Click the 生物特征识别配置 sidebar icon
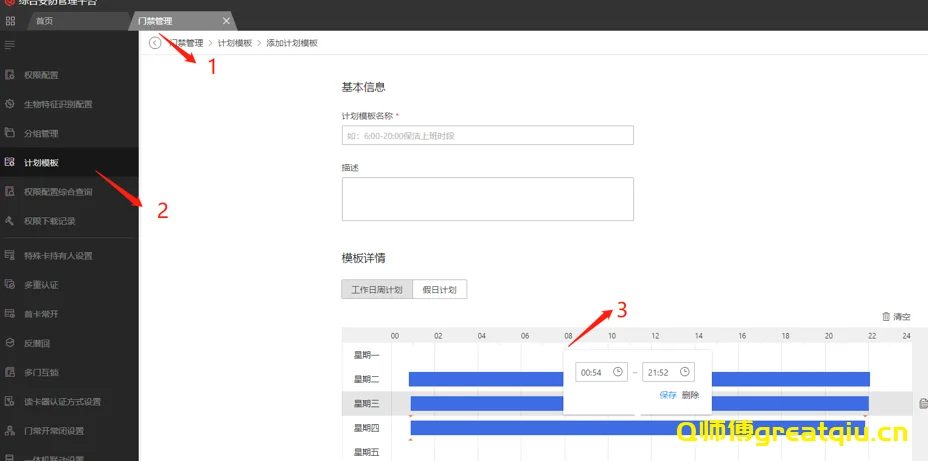 tap(10, 104)
